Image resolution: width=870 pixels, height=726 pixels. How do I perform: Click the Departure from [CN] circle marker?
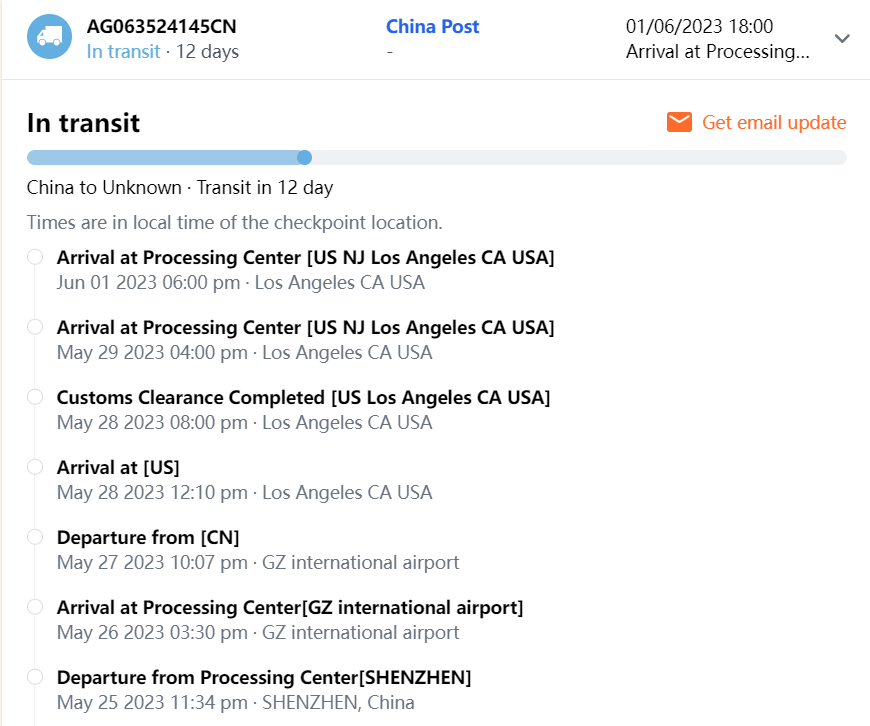pos(35,537)
